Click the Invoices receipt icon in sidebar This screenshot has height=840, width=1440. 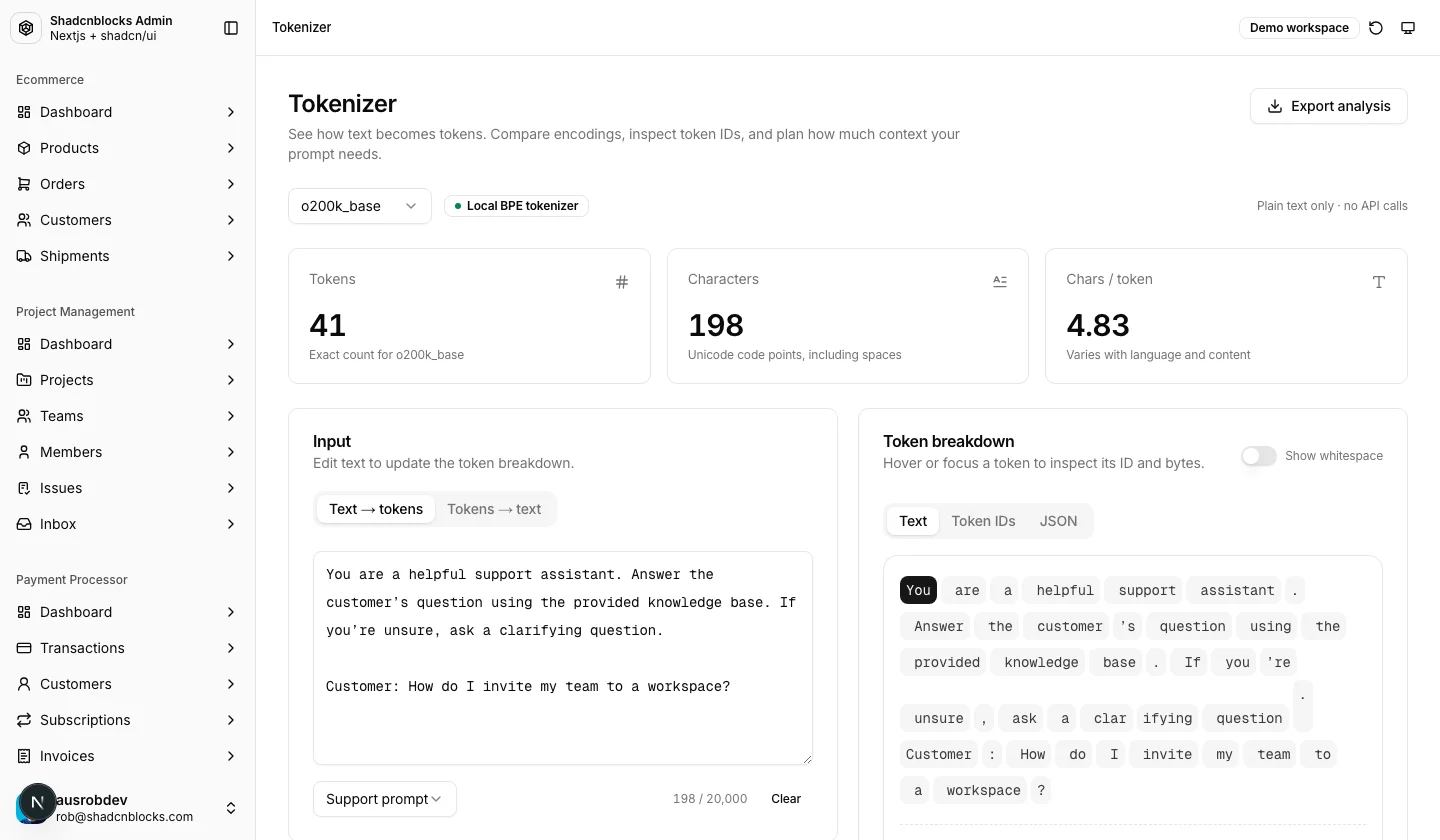pos(24,756)
